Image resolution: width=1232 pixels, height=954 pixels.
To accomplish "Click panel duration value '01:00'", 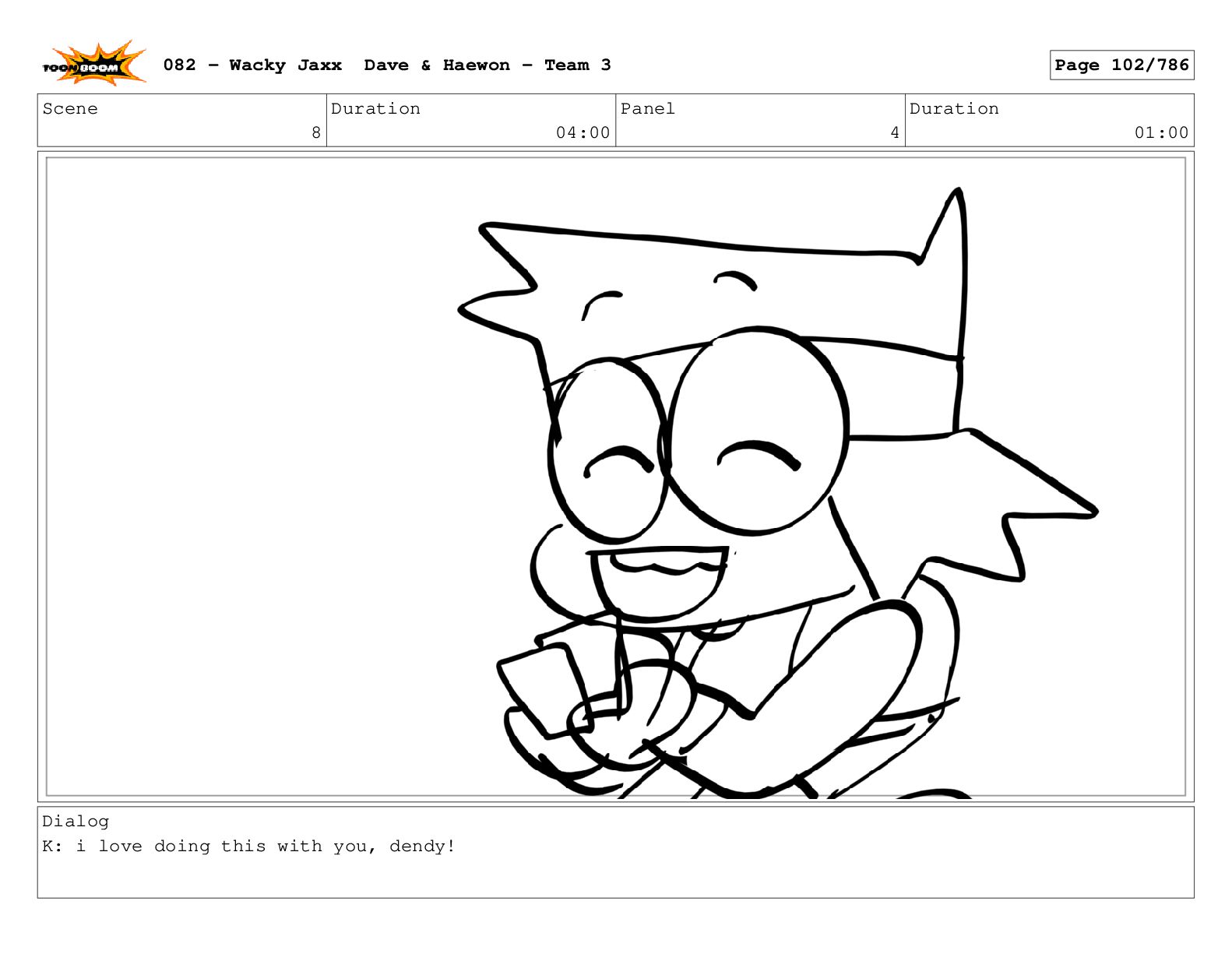I will click(x=1161, y=133).
